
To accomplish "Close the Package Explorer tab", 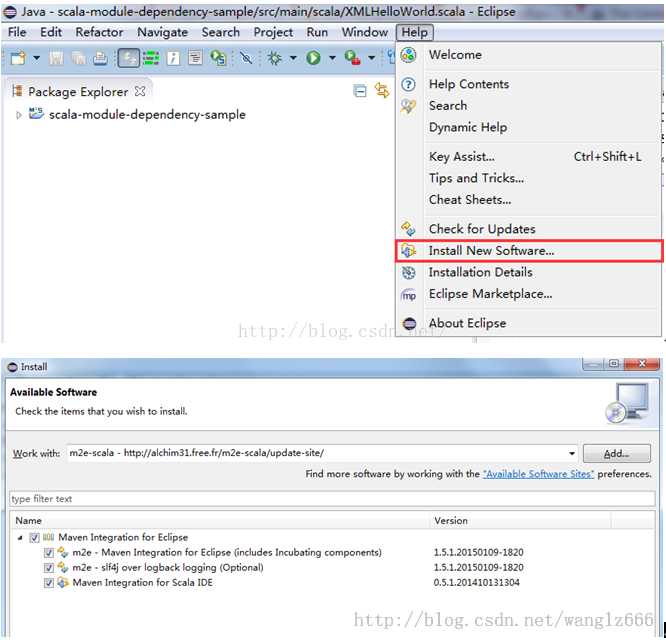I will (x=140, y=91).
